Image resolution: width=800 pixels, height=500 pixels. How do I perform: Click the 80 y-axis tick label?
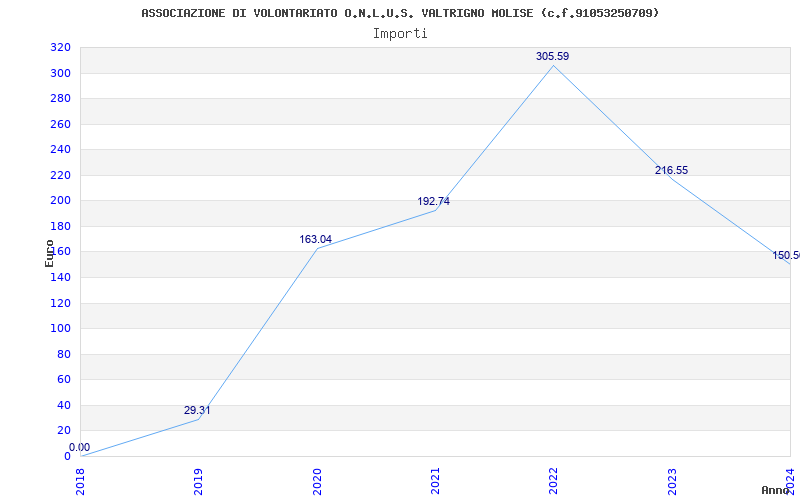pyautogui.click(x=64, y=355)
